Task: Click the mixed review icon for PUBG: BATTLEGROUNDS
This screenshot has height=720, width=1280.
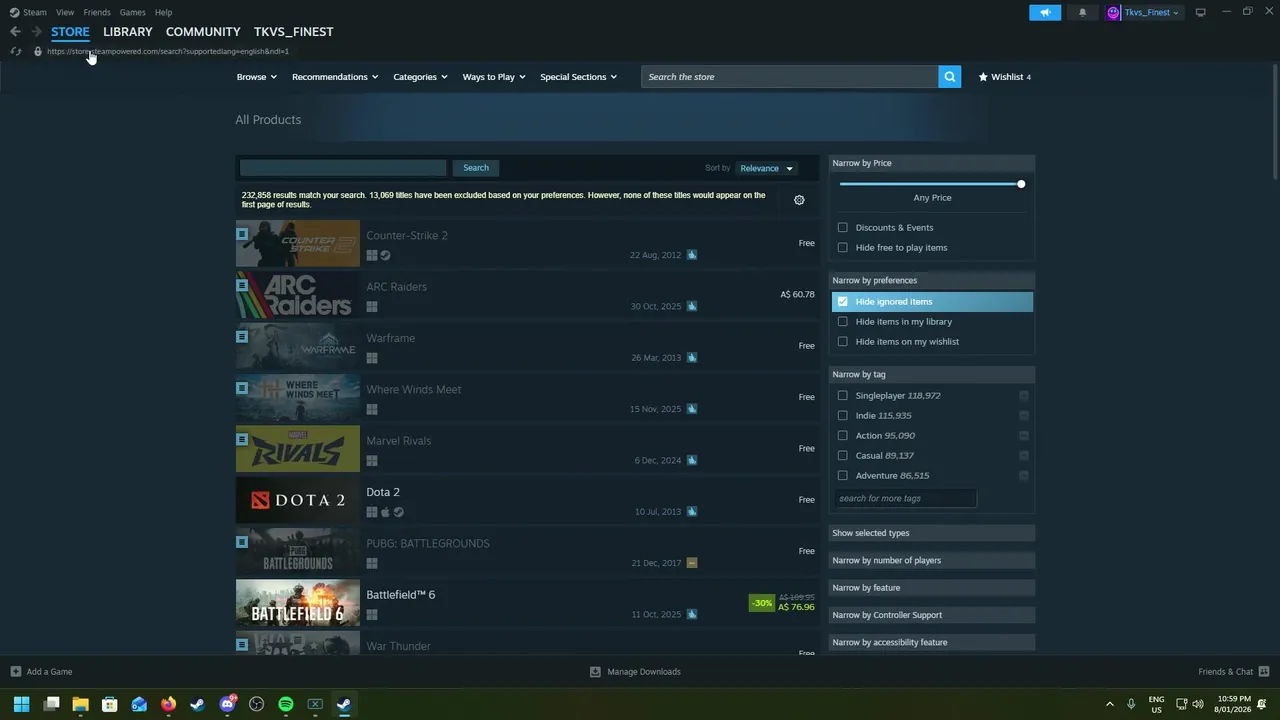Action: coord(691,563)
